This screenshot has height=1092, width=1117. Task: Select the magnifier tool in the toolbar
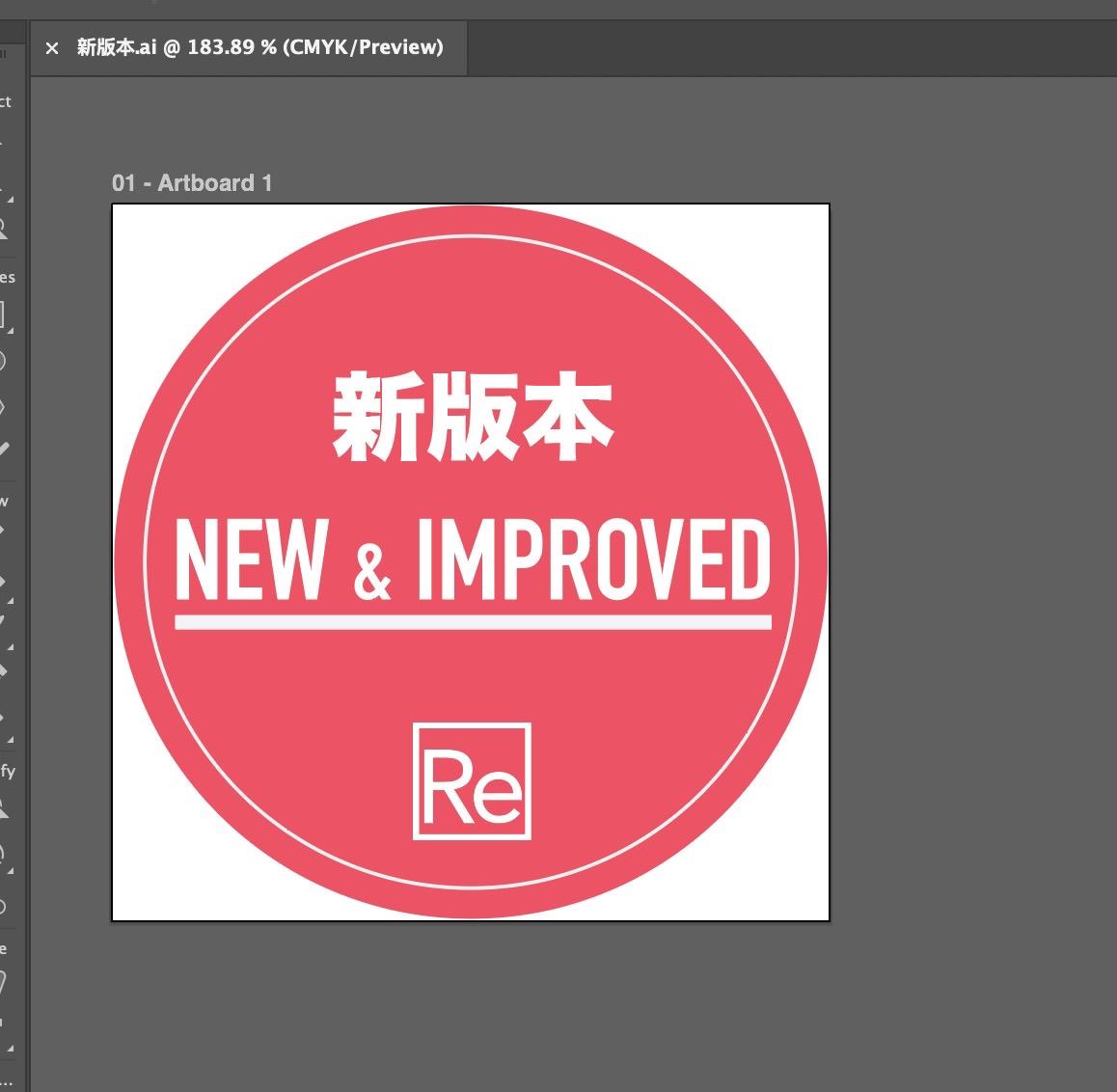[3, 229]
